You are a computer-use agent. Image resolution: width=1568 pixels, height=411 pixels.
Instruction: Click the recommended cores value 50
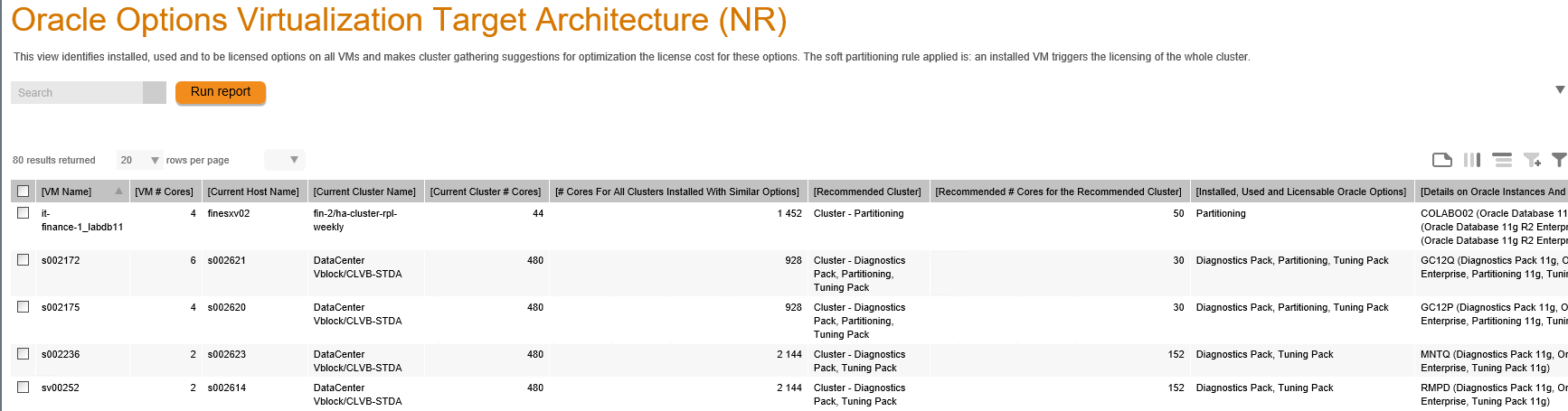1178,213
